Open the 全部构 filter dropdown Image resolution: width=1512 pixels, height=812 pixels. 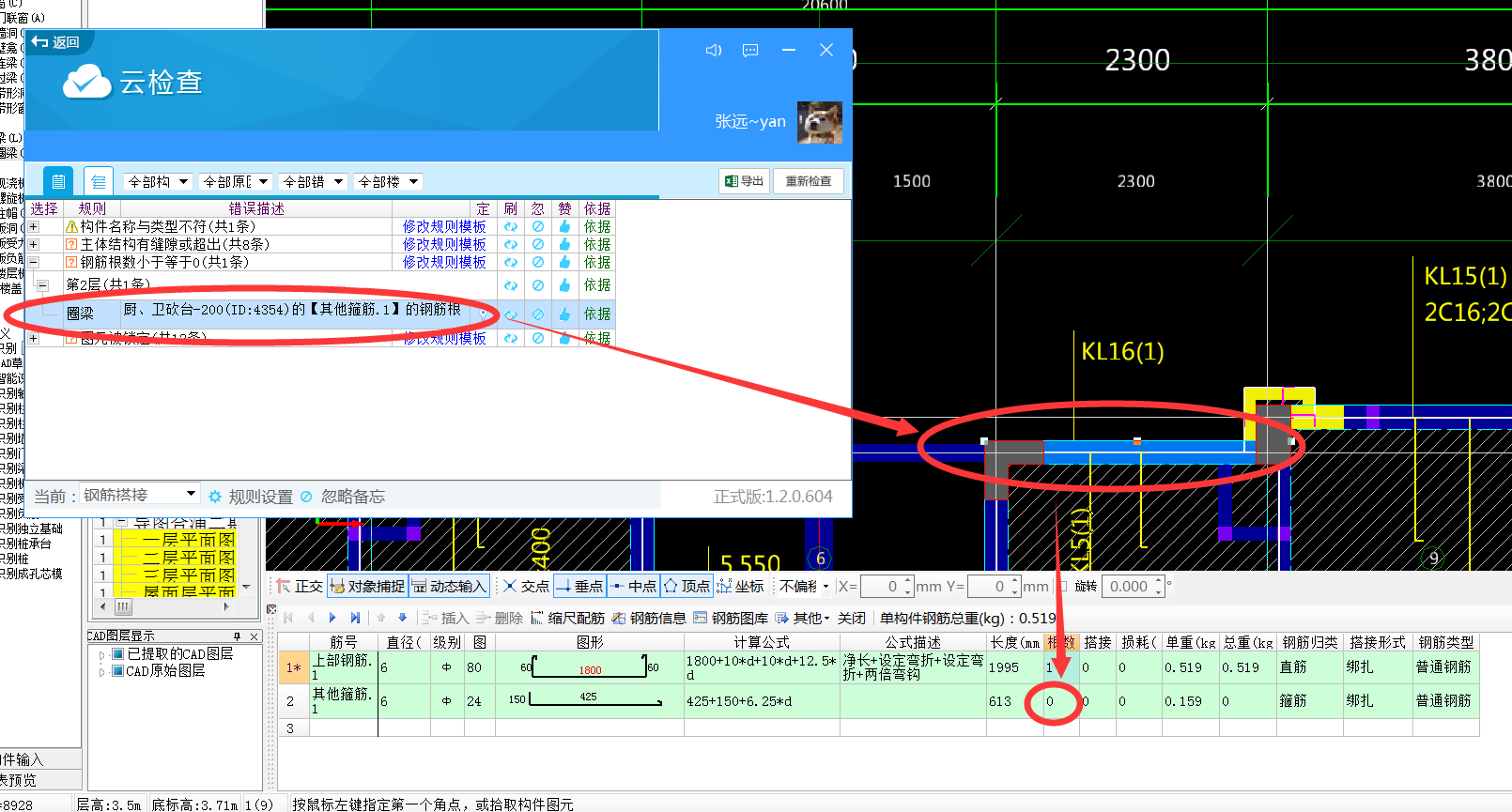point(158,181)
